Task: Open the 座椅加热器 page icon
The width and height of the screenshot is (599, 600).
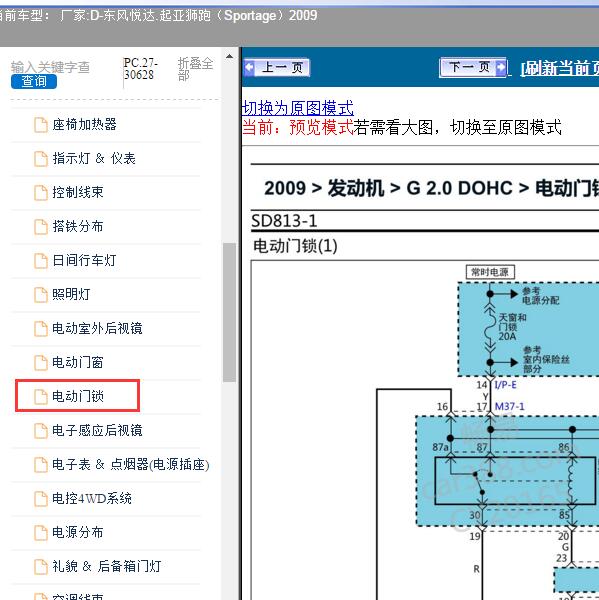Action: point(41,125)
